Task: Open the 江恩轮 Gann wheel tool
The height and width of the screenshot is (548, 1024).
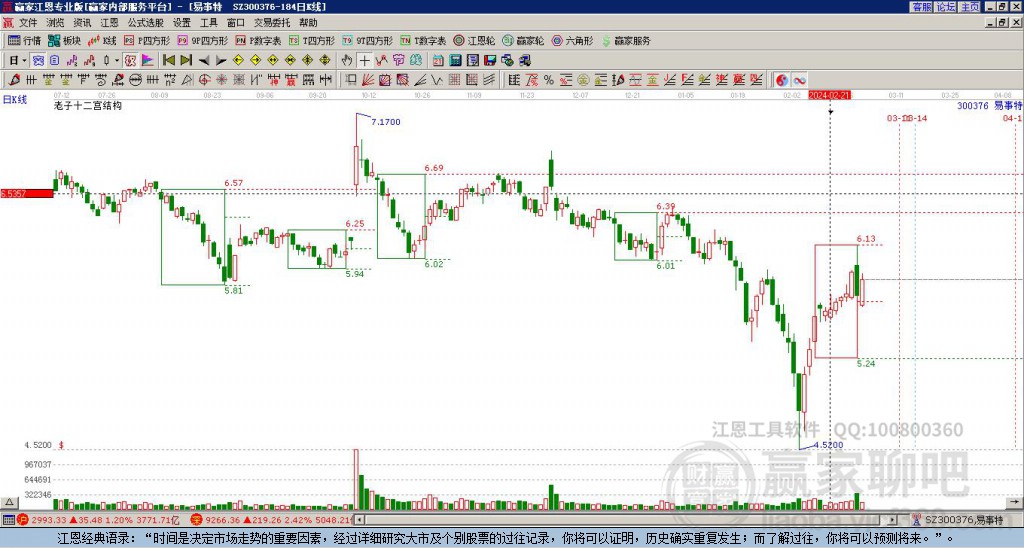Action: (474, 40)
